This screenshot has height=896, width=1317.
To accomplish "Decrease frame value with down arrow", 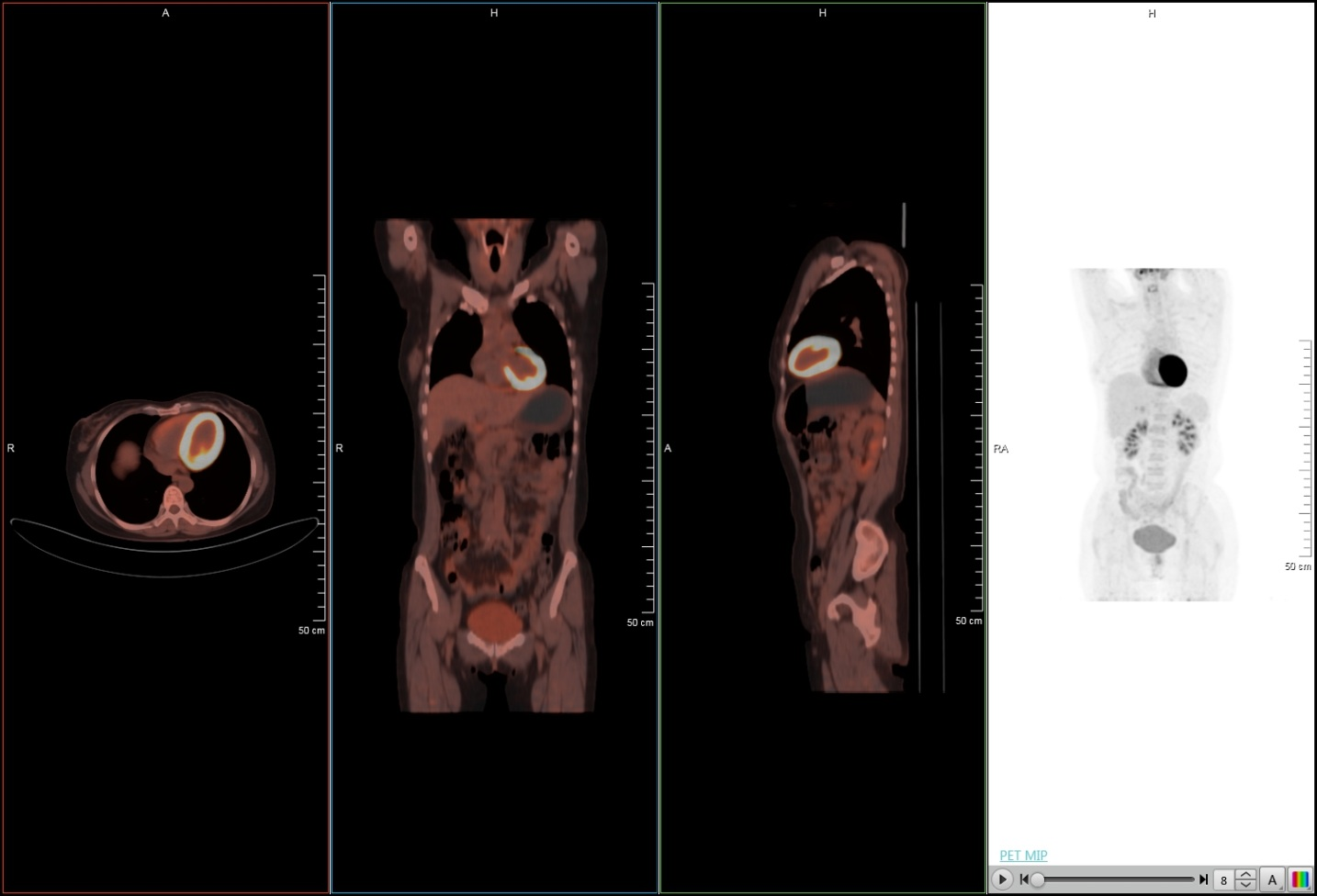I will 1245,885.
